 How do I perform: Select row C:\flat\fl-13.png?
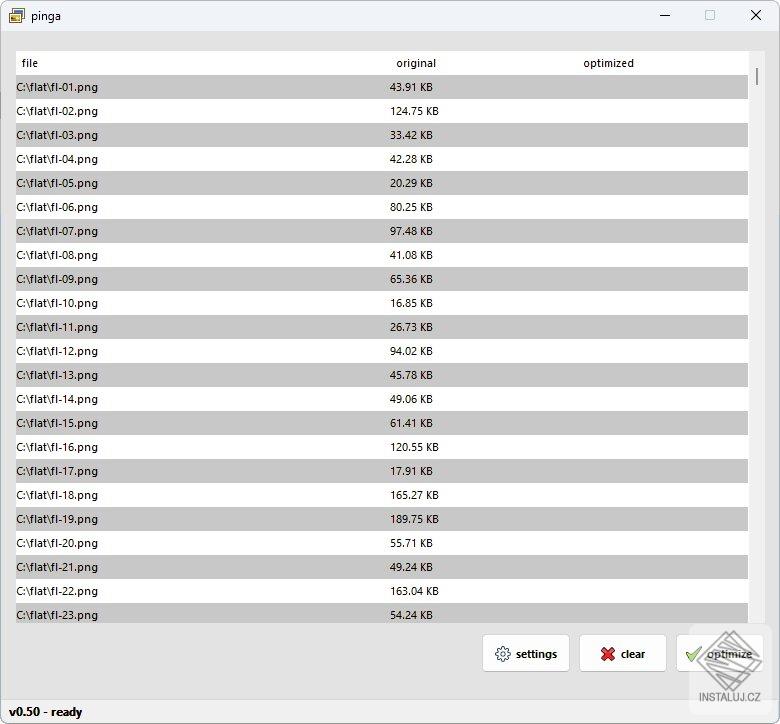pyautogui.click(x=382, y=375)
